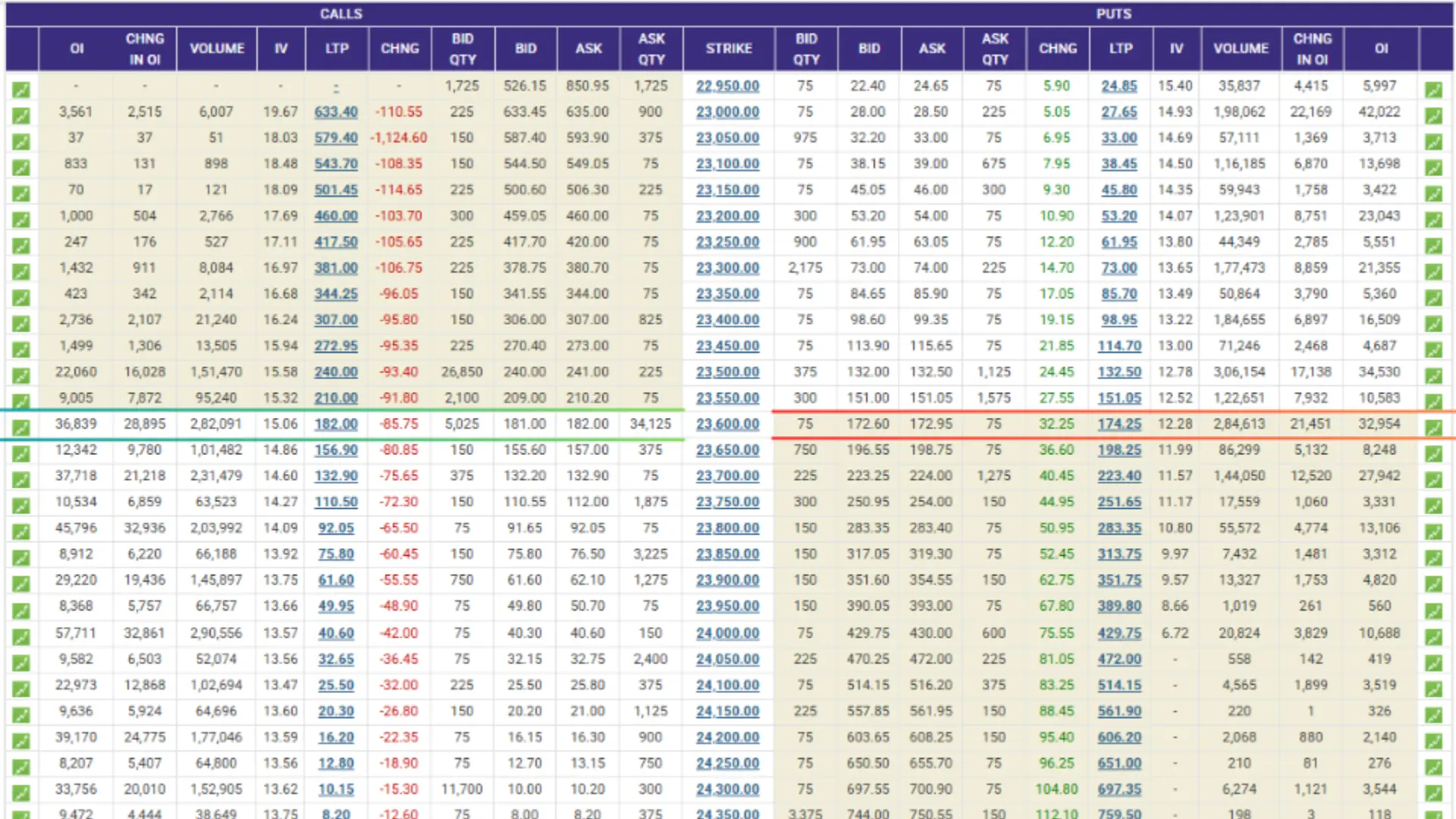Open strike price link 23,000.00

[728, 111]
